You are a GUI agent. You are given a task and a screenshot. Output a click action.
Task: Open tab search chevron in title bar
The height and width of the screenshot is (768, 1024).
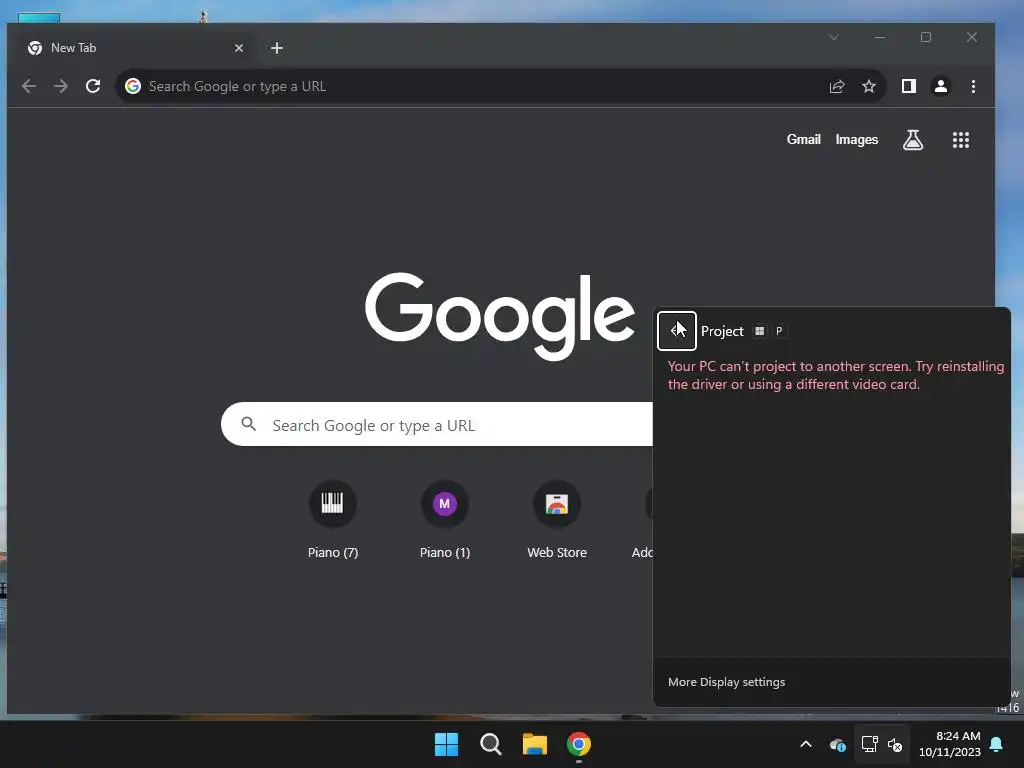point(834,37)
